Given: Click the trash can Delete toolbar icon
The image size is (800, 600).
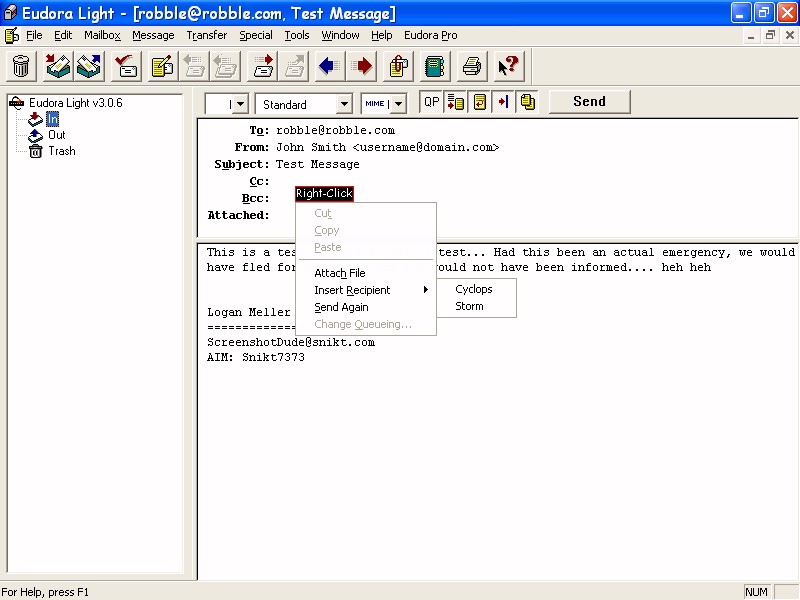Looking at the screenshot, I should click(21, 66).
